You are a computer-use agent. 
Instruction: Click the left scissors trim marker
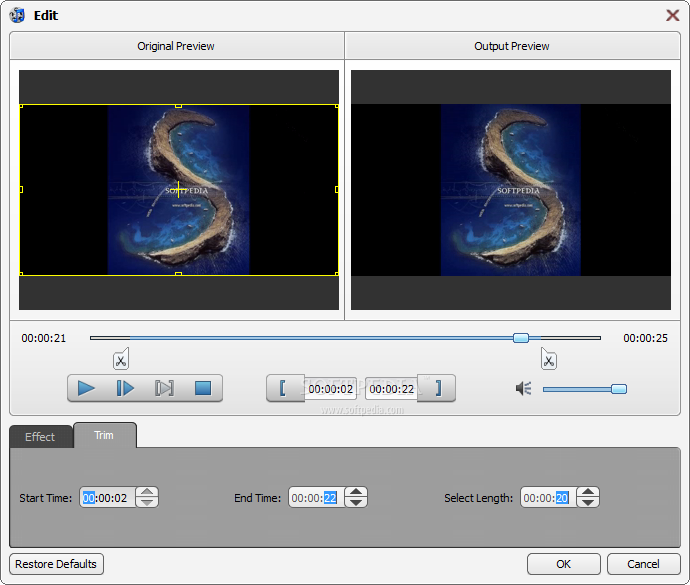click(121, 359)
